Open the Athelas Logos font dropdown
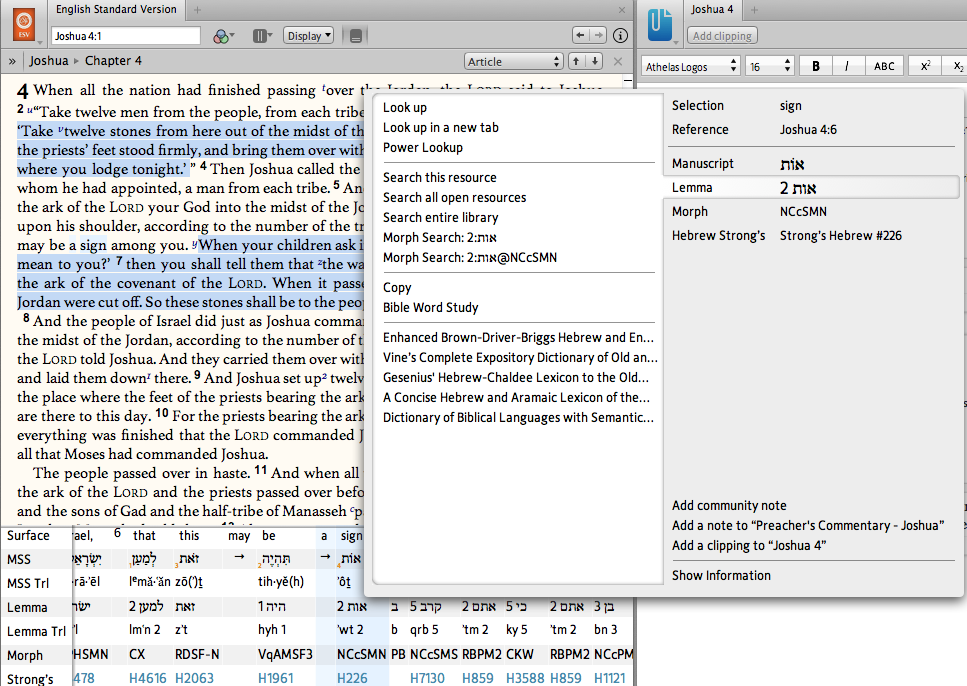 [x=690, y=66]
